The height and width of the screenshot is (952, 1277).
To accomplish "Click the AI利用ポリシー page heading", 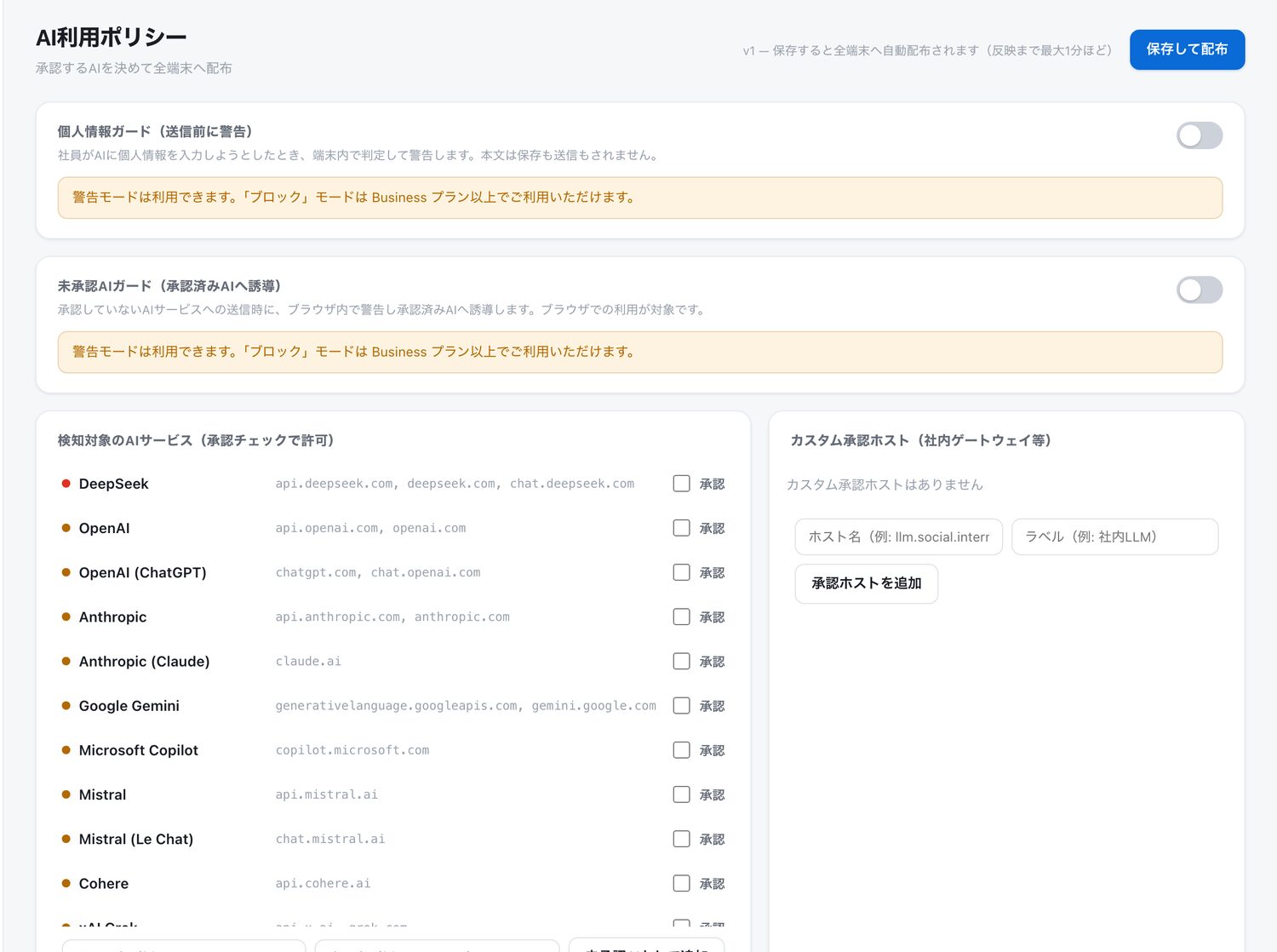I will tap(111, 37).
